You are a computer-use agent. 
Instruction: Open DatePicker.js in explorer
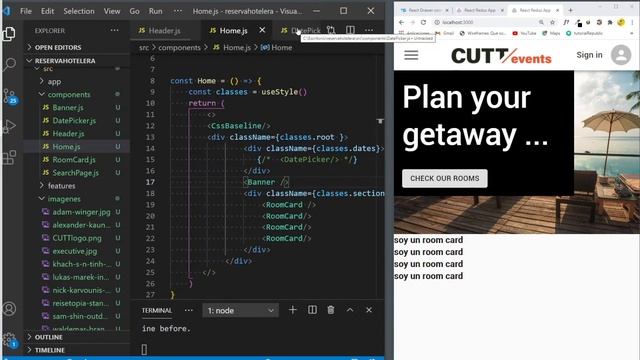point(74,120)
